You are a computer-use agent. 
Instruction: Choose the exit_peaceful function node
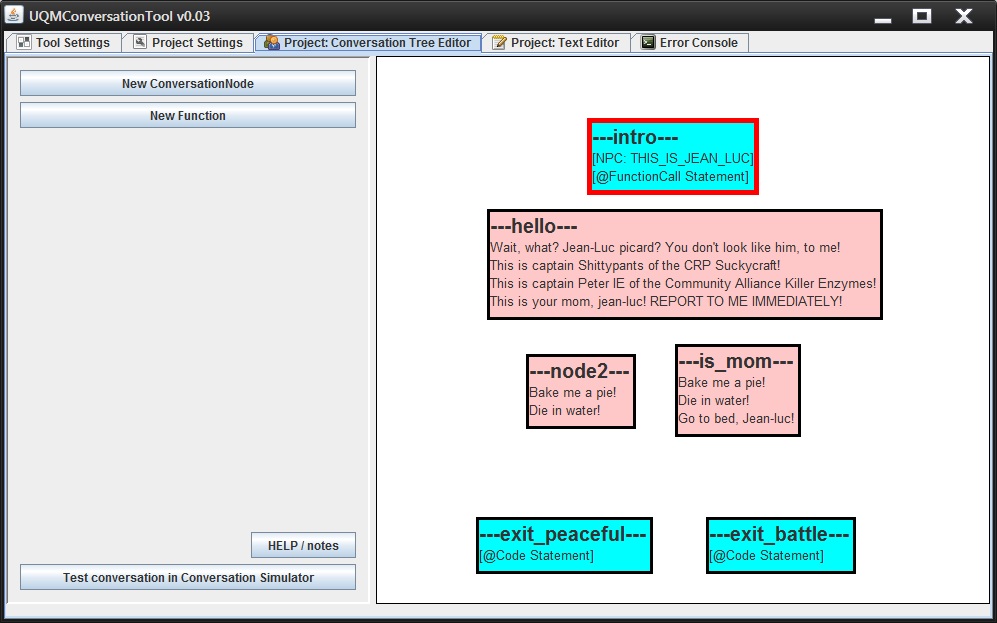(564, 545)
